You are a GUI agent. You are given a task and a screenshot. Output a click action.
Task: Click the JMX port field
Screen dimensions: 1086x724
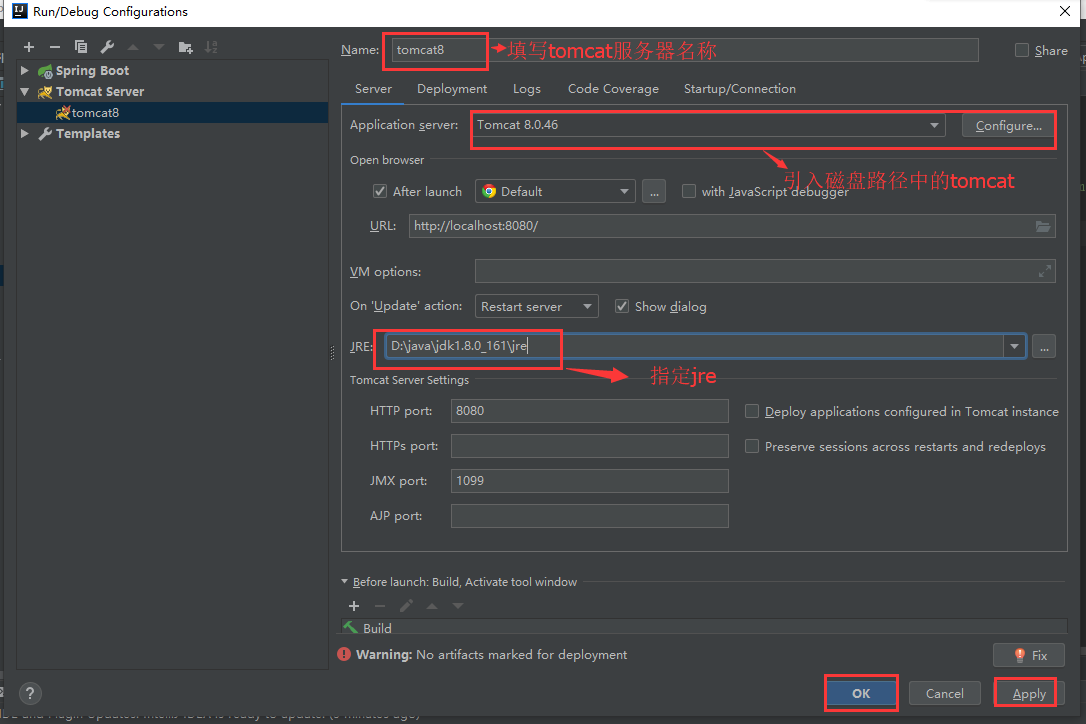click(589, 481)
